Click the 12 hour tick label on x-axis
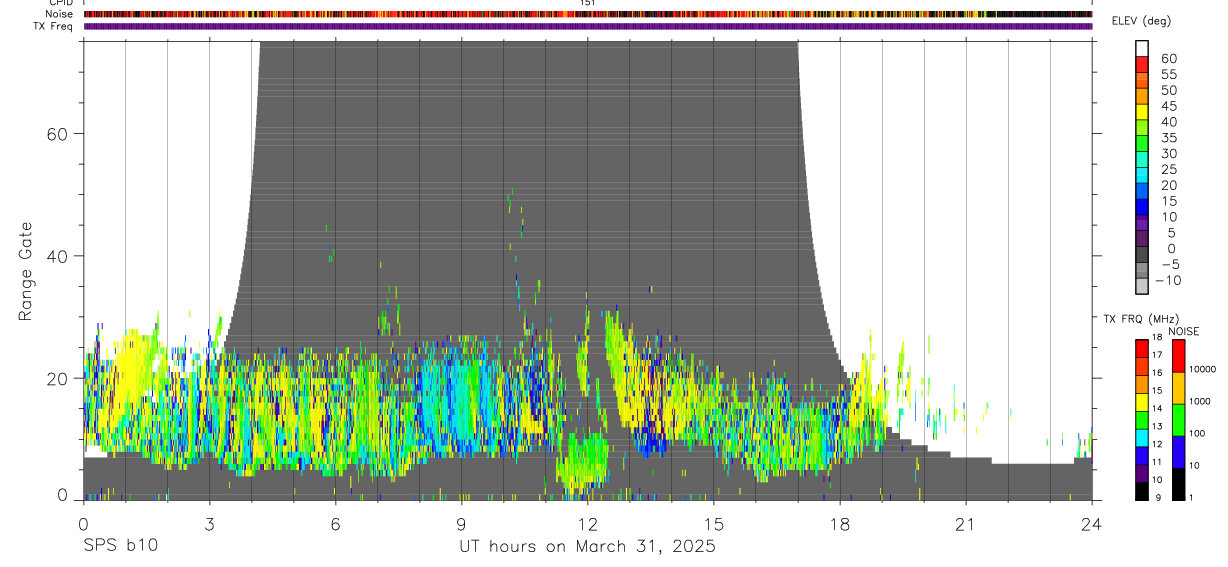1228x567 pixels. (x=588, y=523)
